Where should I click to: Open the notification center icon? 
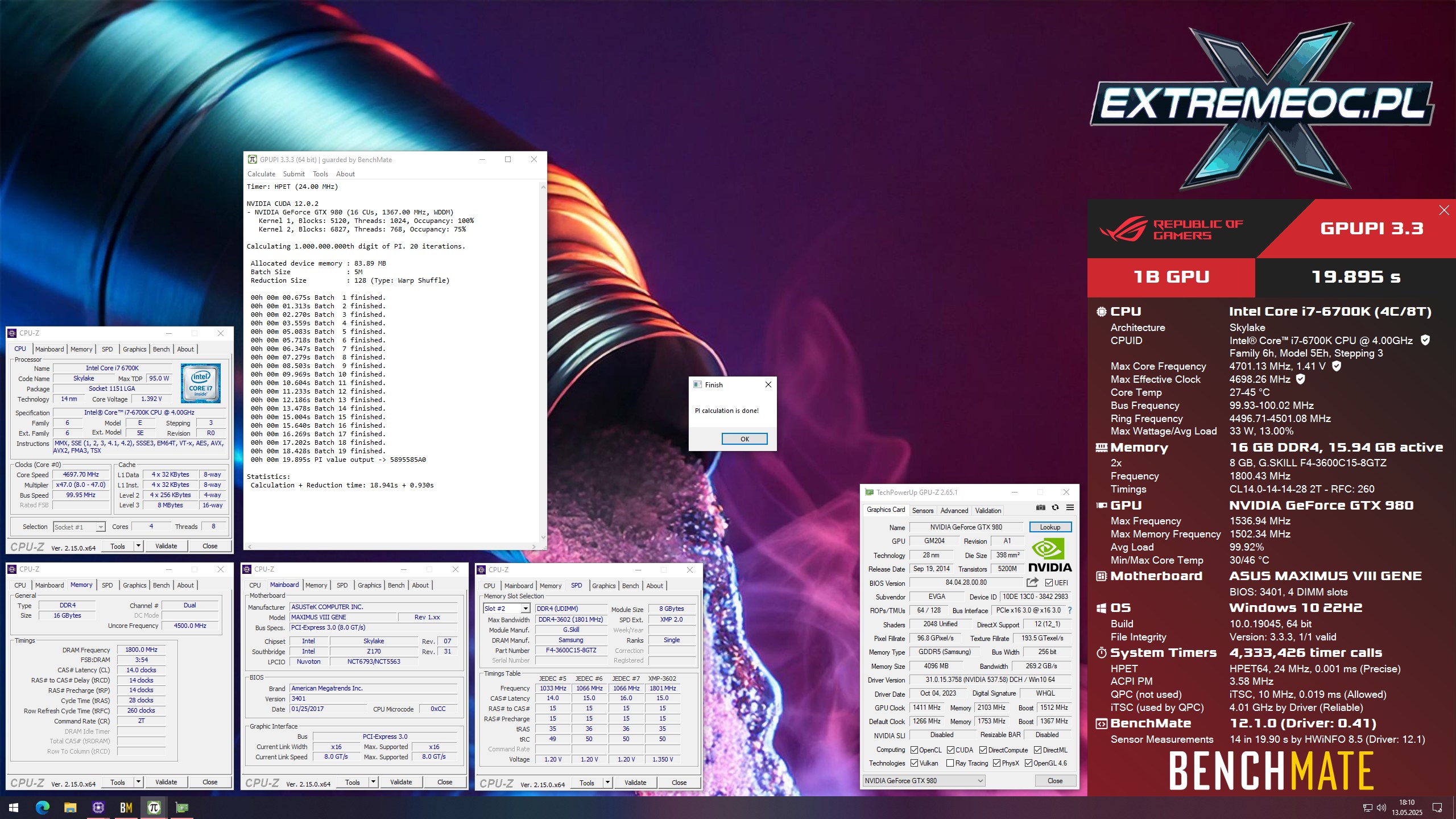pos(1437,808)
